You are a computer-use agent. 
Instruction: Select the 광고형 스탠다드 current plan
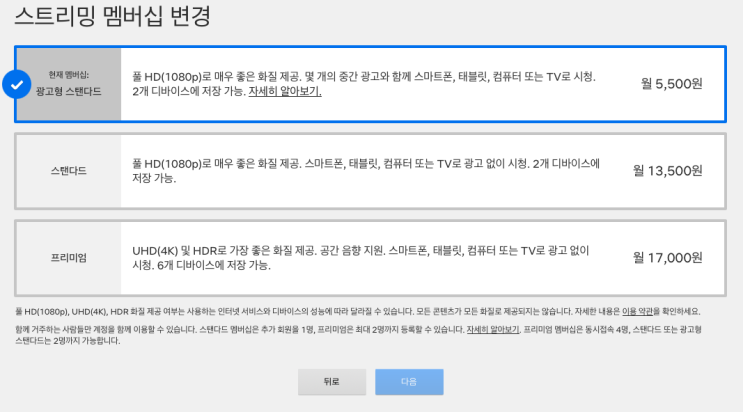(371, 84)
